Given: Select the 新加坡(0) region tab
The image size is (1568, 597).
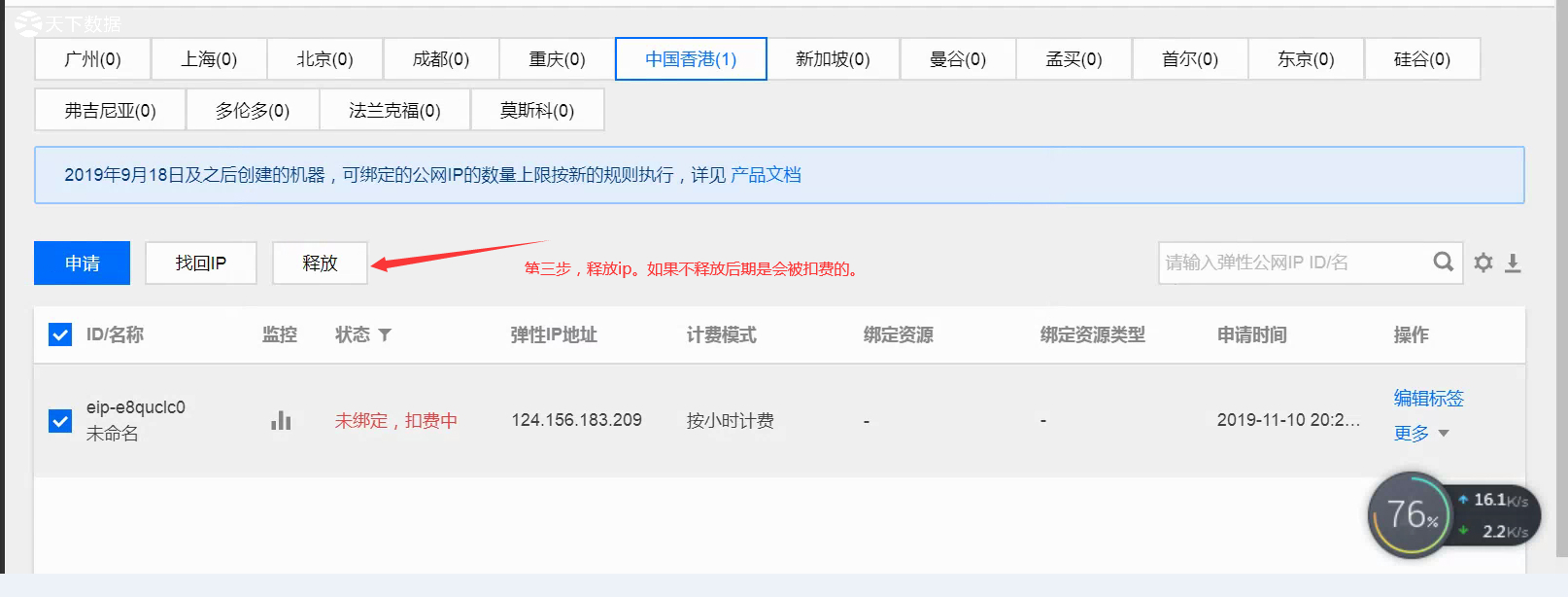Looking at the screenshot, I should (x=833, y=59).
